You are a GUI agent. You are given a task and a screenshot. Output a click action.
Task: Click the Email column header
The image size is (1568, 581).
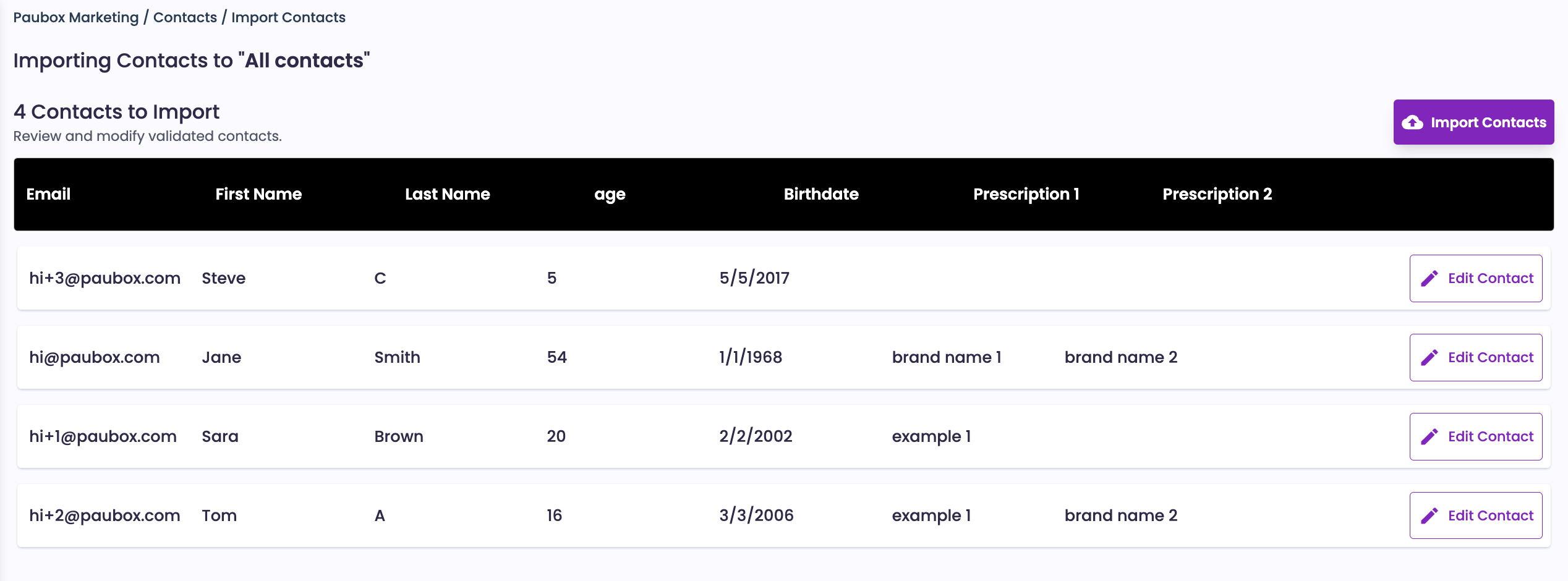(x=48, y=194)
